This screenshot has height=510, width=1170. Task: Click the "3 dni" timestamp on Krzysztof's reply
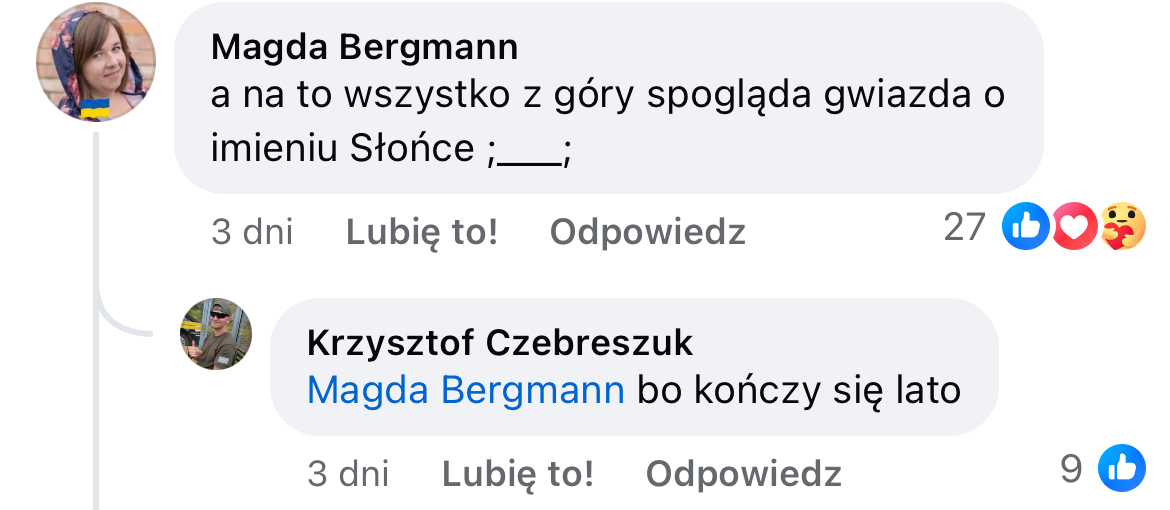click(348, 473)
